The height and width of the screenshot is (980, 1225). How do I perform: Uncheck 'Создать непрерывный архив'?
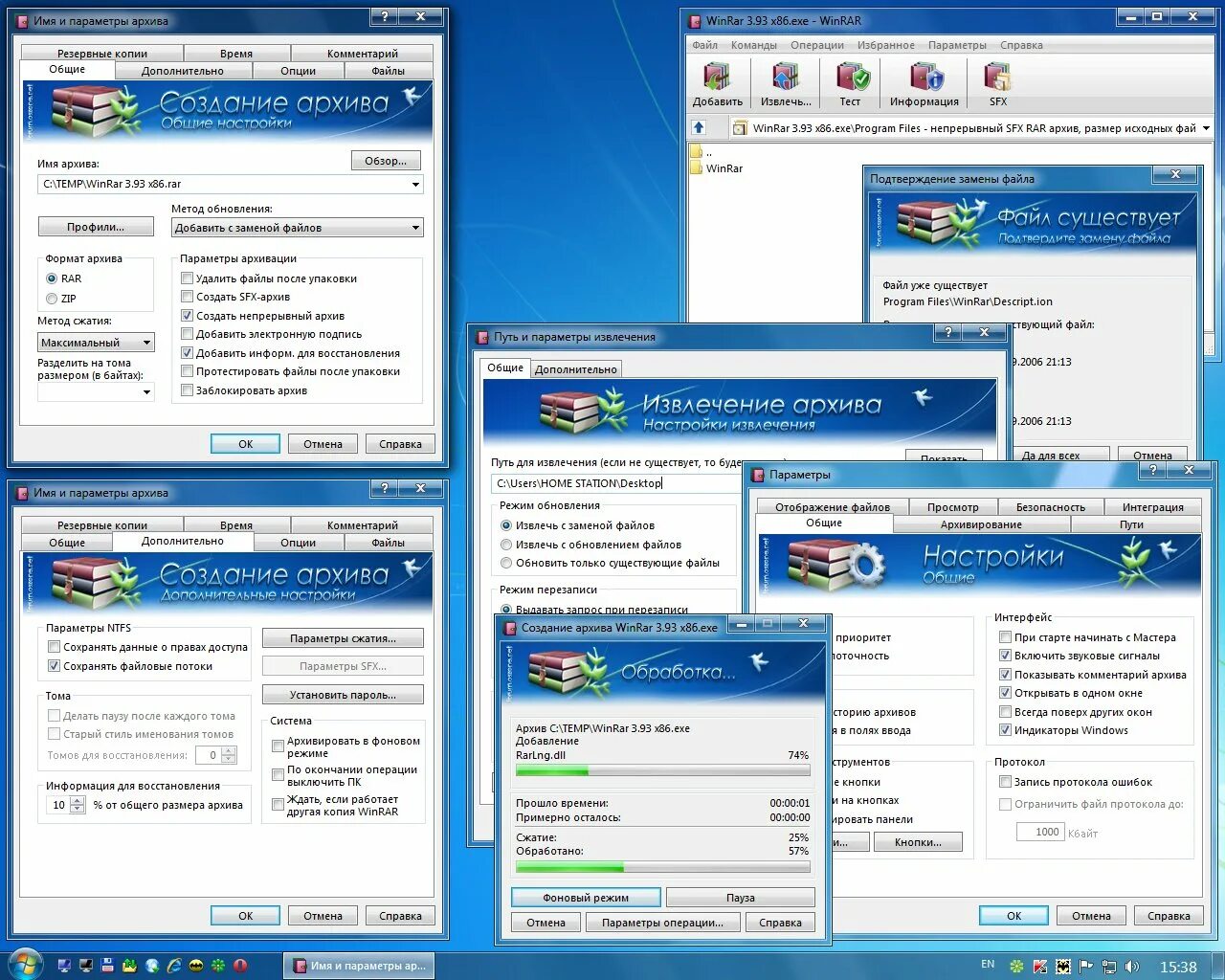(188, 316)
